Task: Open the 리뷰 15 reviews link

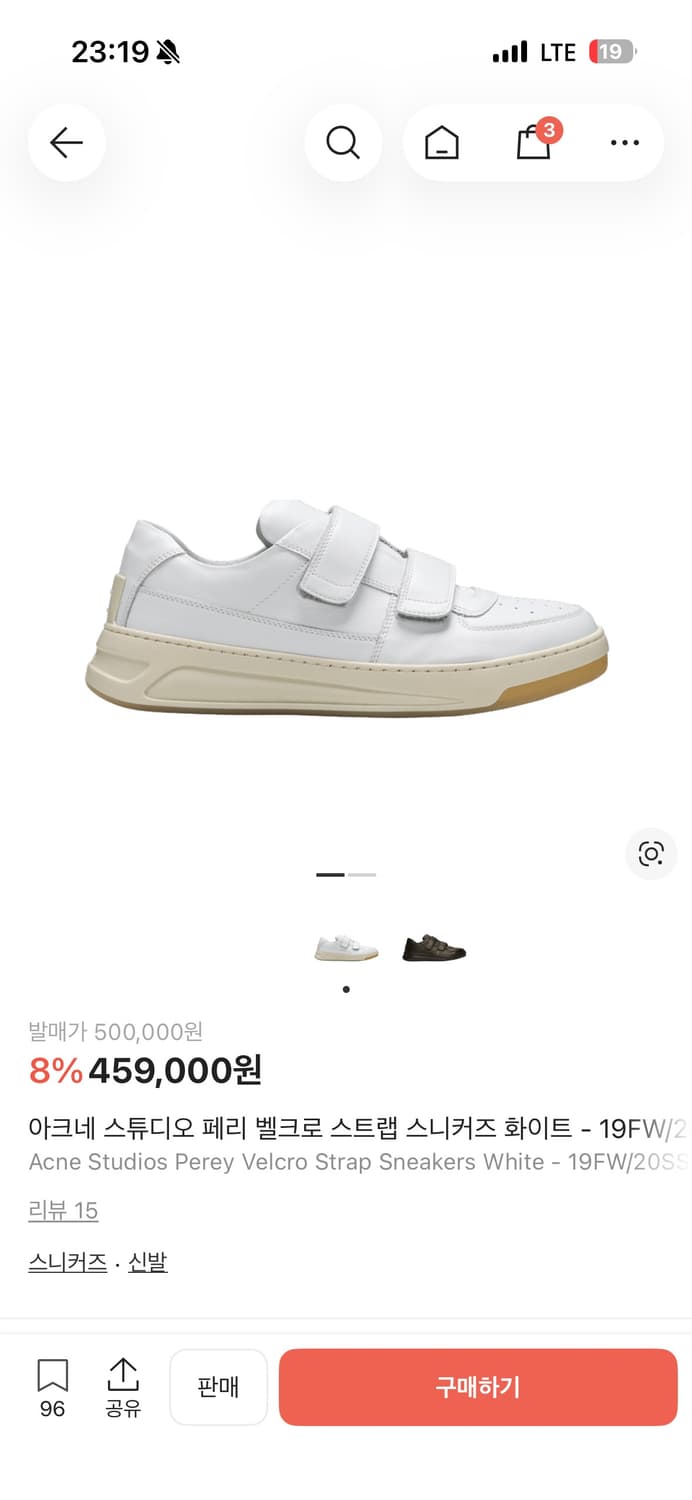Action: click(x=63, y=1211)
